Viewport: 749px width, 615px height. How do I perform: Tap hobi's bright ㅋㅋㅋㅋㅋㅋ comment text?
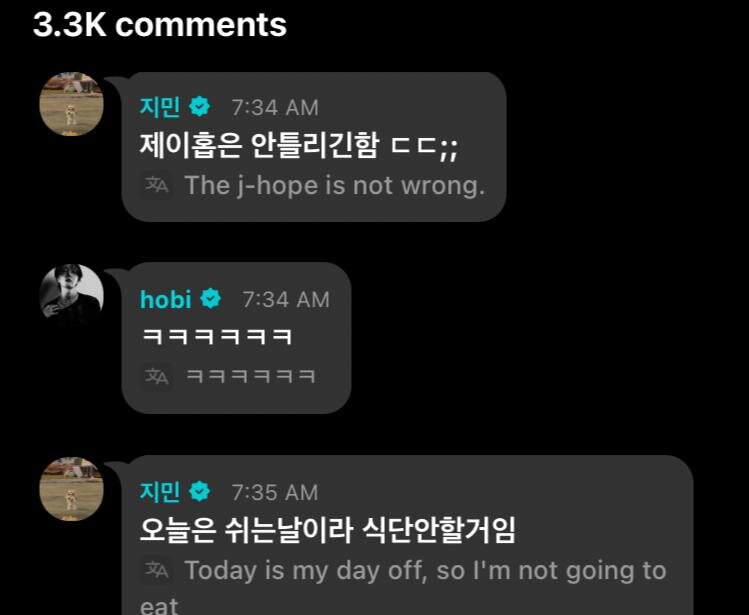[217, 336]
